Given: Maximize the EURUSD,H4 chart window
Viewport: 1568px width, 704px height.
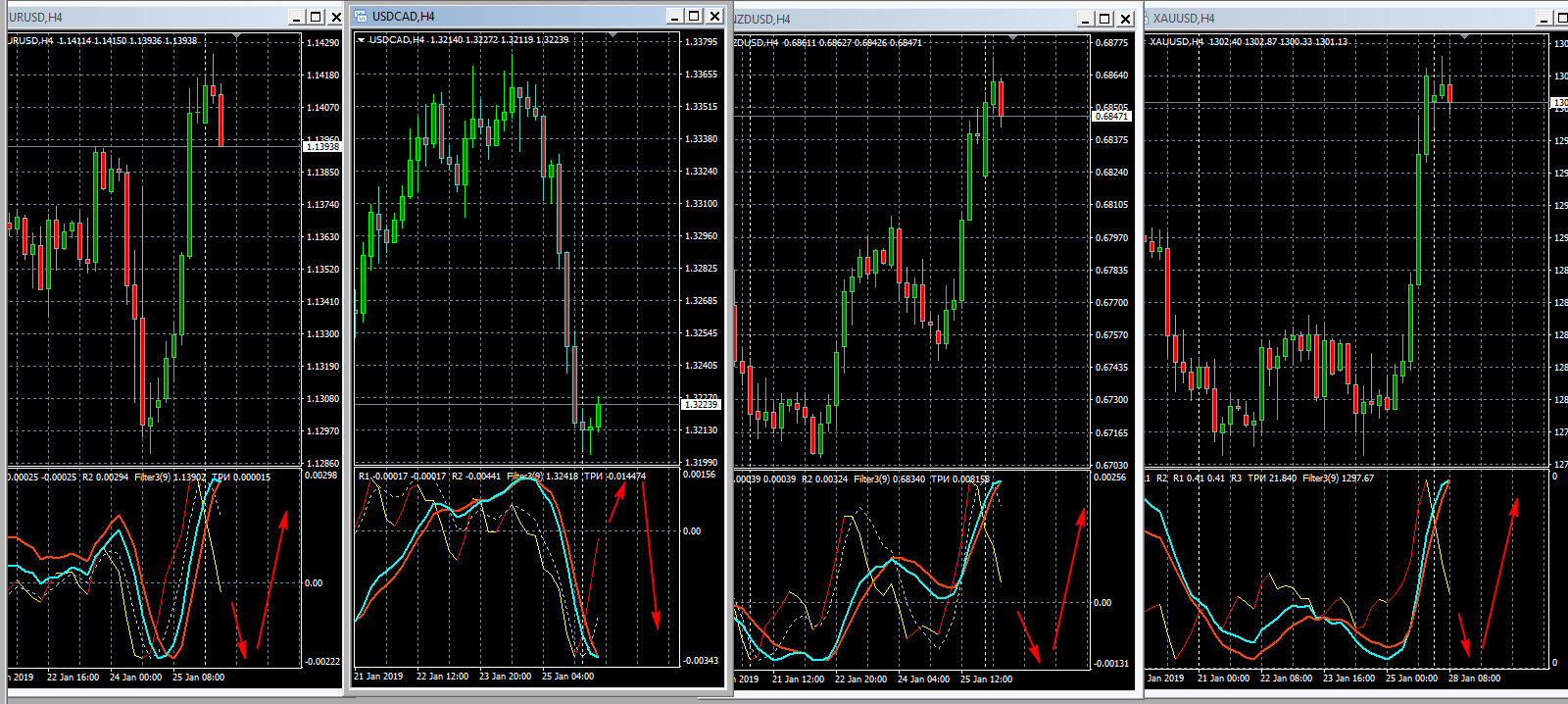Looking at the screenshot, I should [316, 17].
